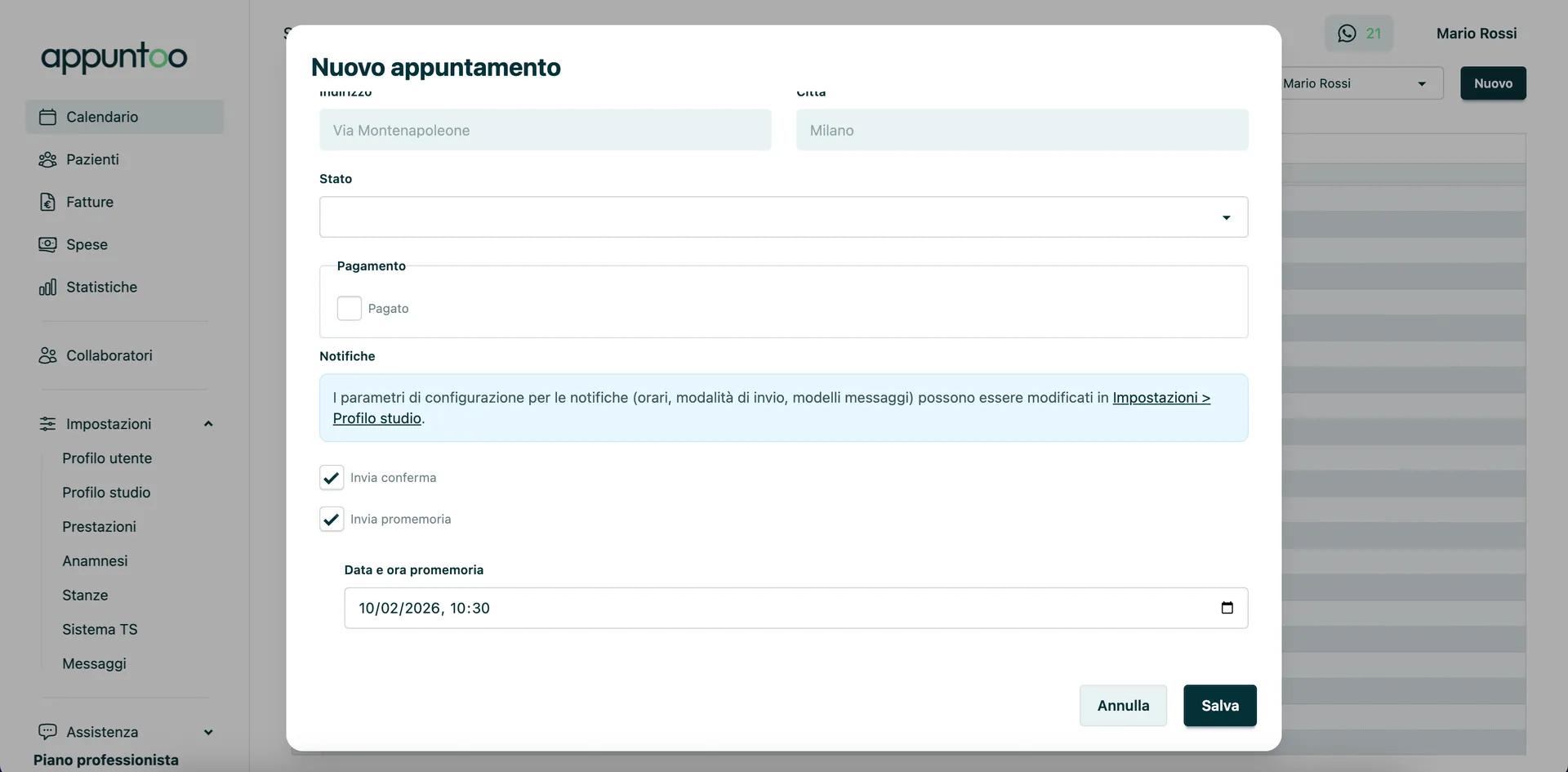Open the Stato dropdown
Screen dimensions: 1568x772
[x=783, y=217]
